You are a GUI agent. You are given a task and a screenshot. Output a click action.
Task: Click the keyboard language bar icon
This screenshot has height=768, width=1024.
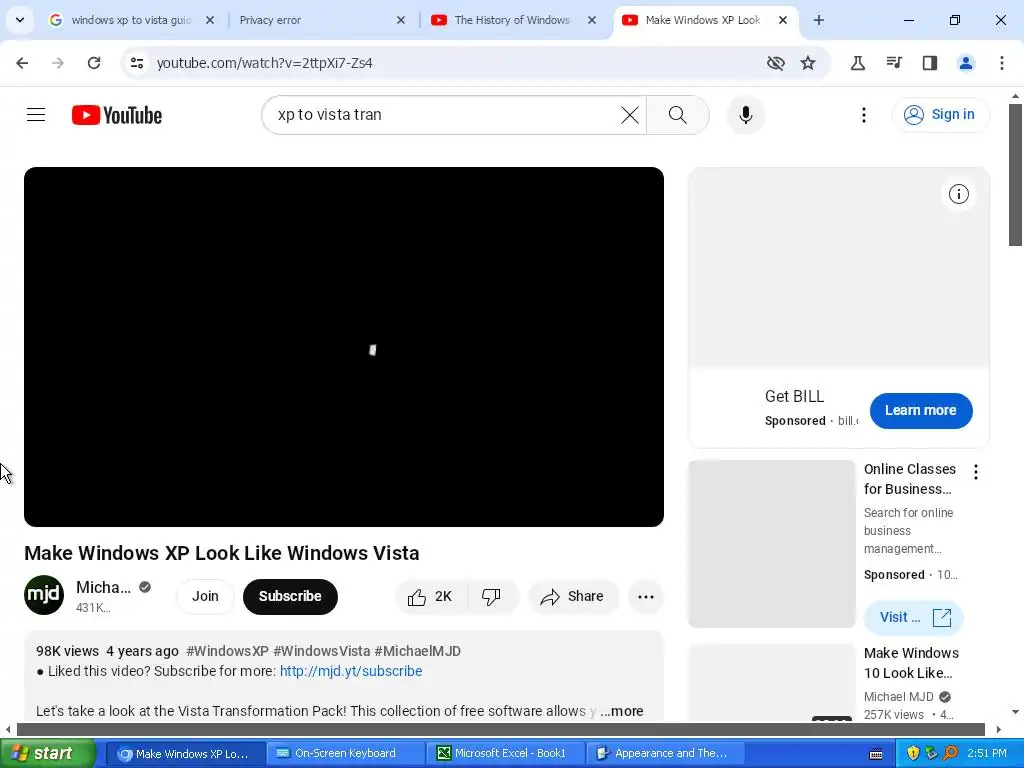tap(876, 754)
